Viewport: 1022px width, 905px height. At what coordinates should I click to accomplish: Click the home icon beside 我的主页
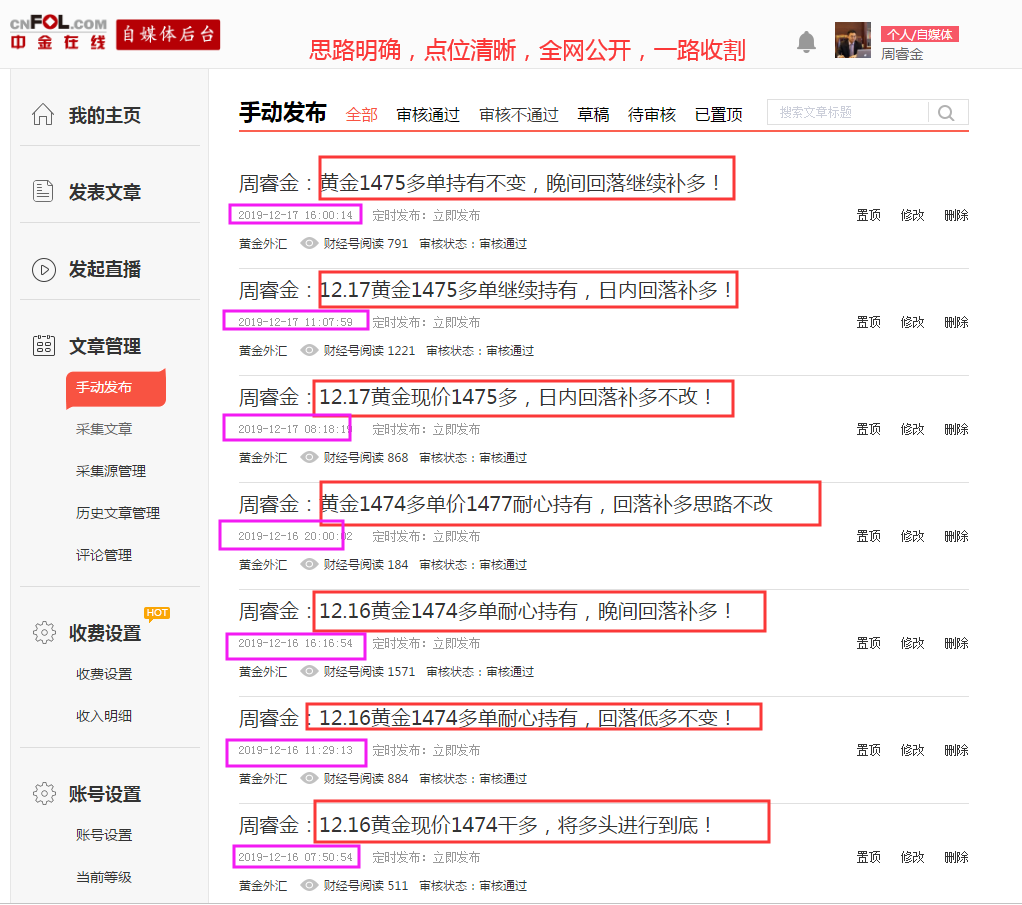click(43, 115)
